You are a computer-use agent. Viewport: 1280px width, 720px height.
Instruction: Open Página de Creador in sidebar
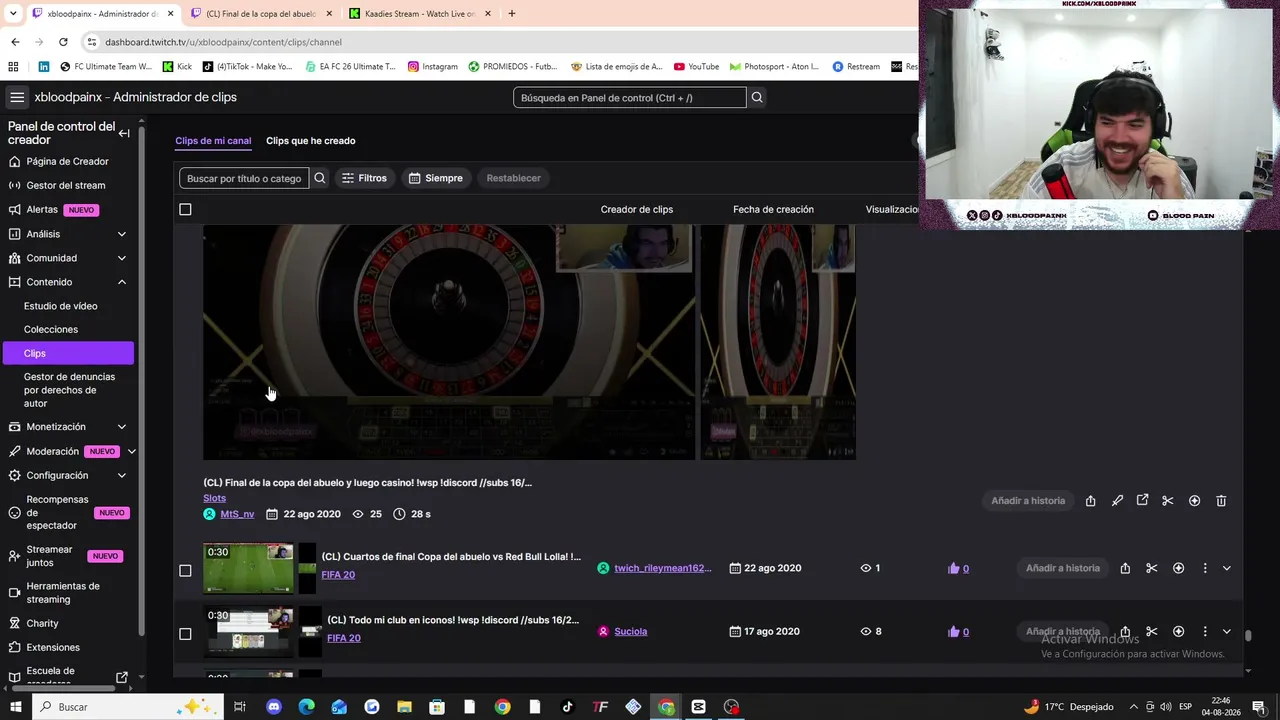click(67, 161)
